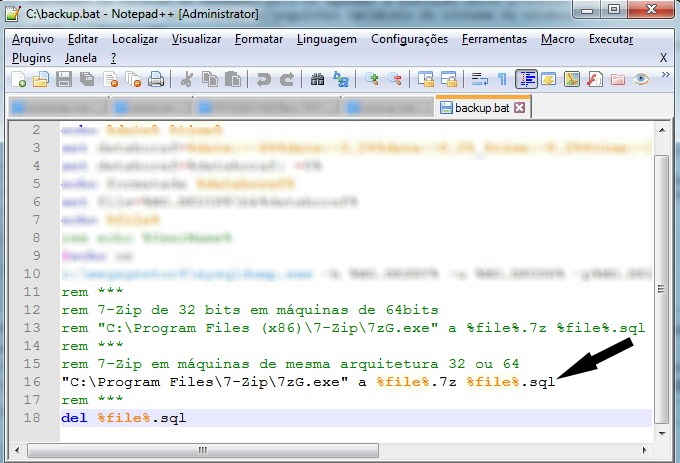Close the backup.bat tab
Viewport: 680px width, 463px height.
[519, 107]
